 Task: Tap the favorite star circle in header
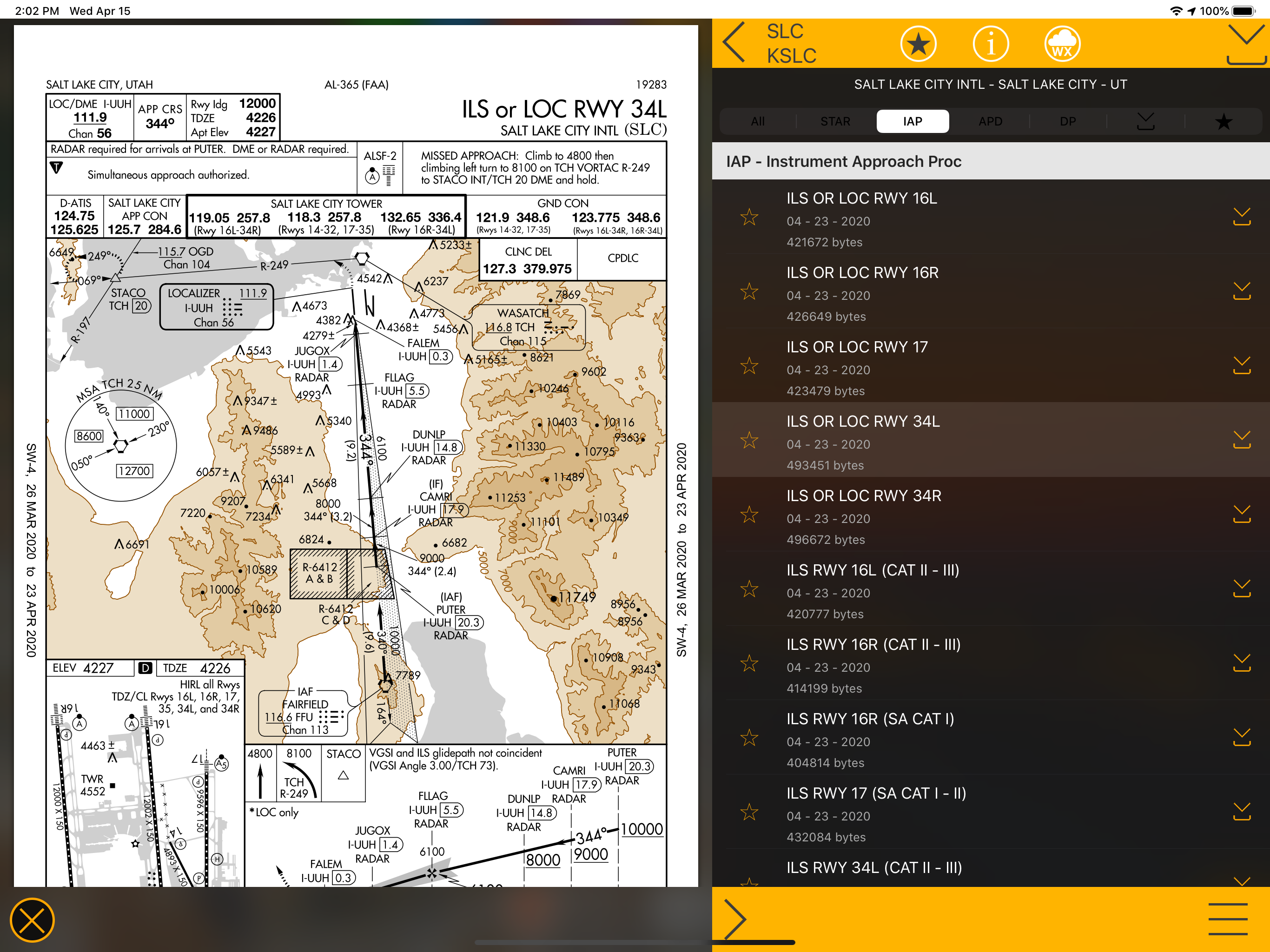click(918, 44)
